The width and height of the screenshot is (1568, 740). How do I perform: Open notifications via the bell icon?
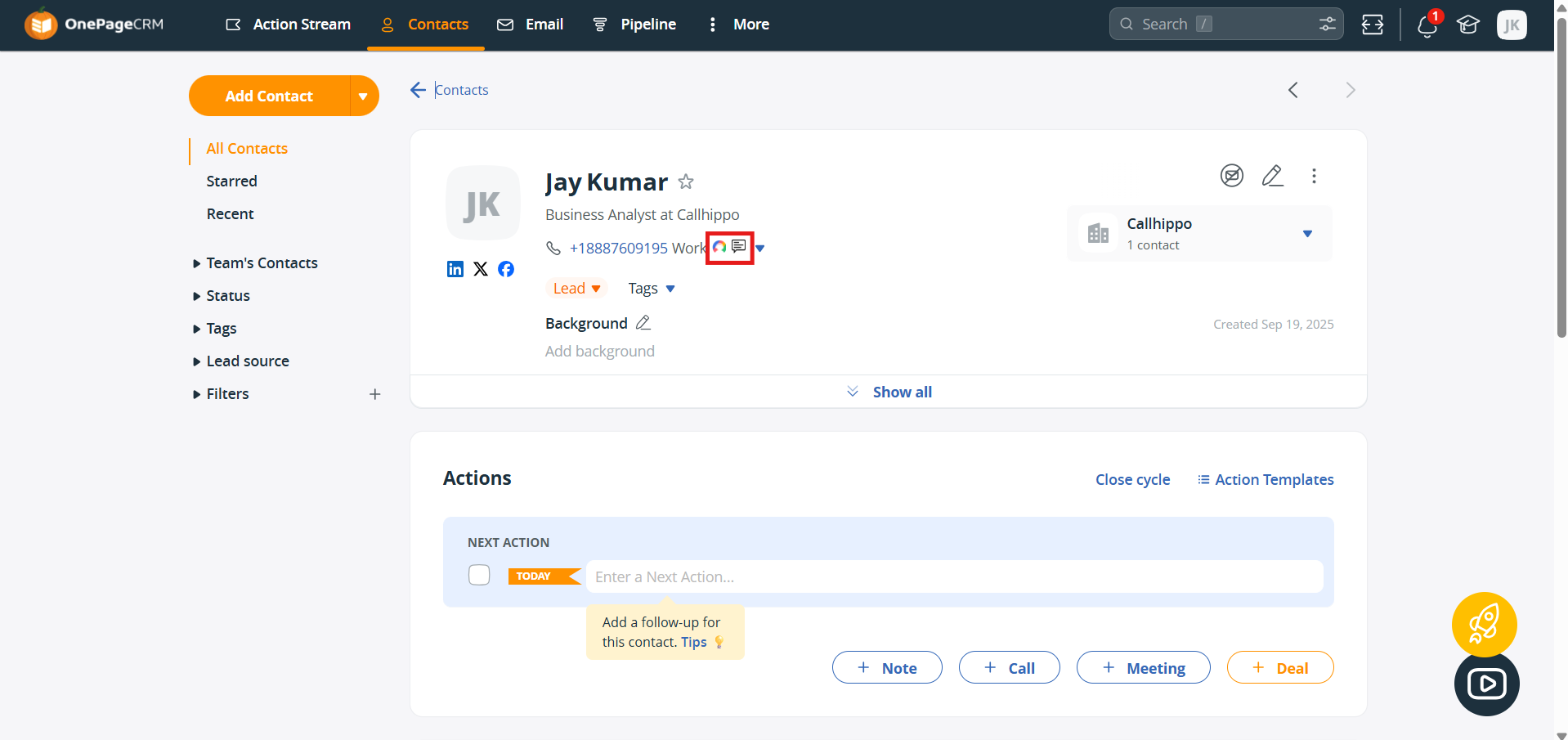1426,25
